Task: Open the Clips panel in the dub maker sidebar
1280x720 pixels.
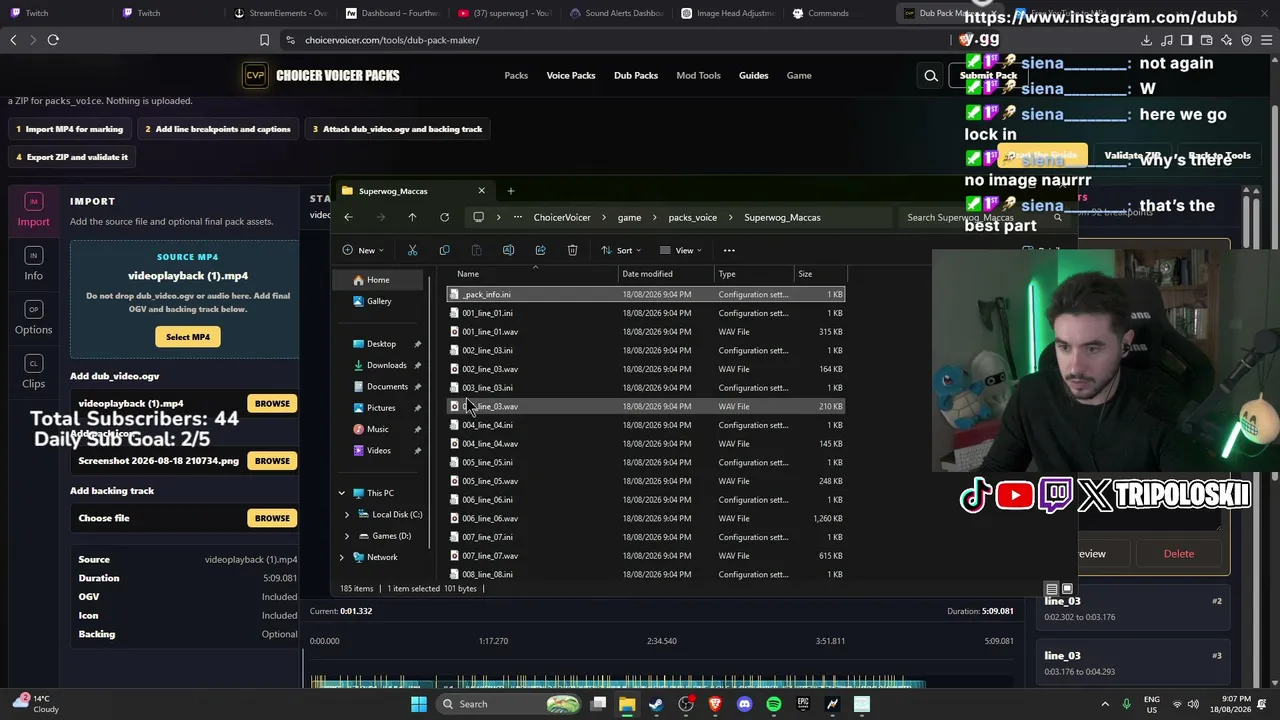Action: (x=33, y=372)
